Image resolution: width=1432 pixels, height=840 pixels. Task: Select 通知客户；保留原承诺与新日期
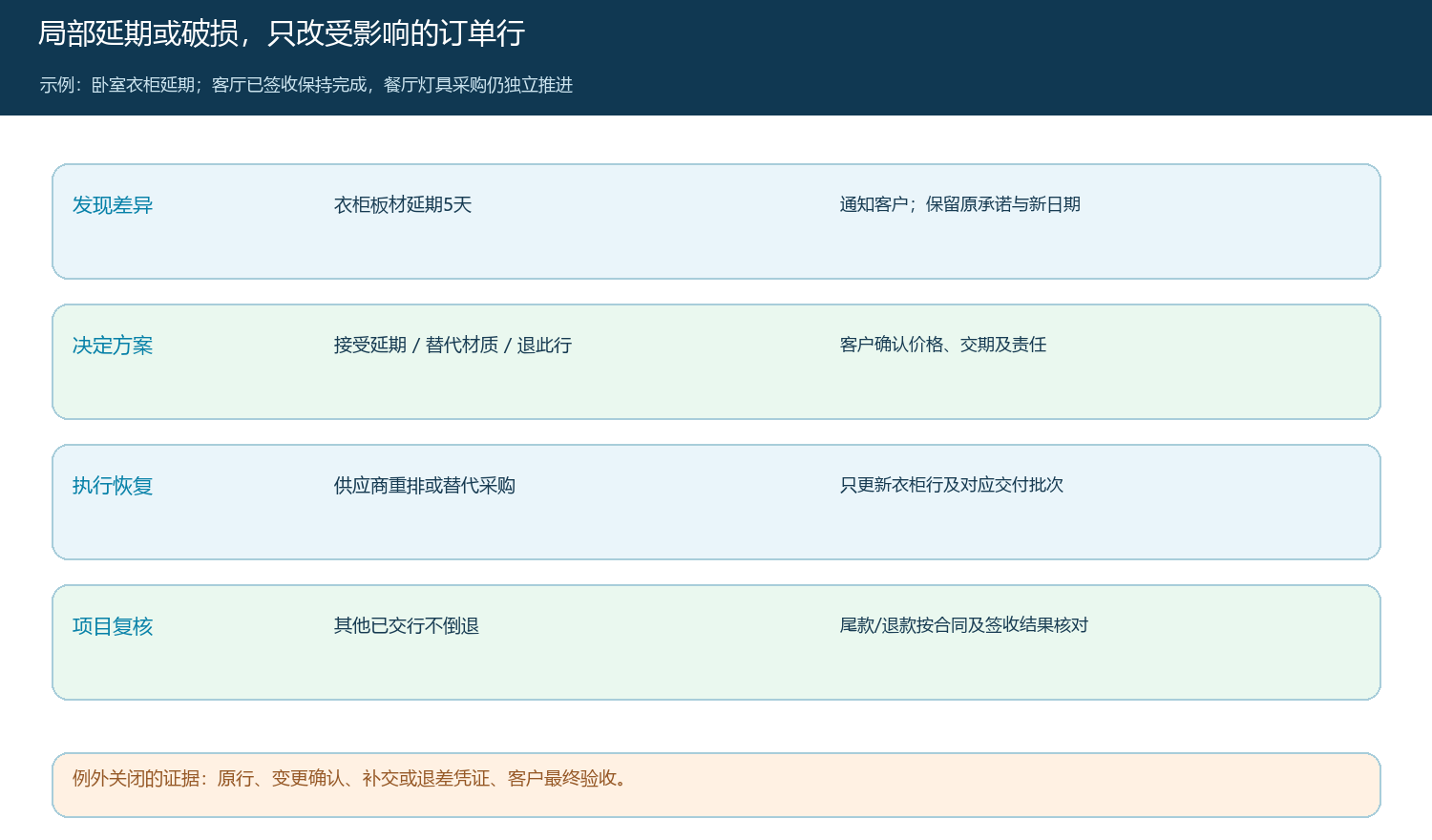pyautogui.click(x=960, y=204)
